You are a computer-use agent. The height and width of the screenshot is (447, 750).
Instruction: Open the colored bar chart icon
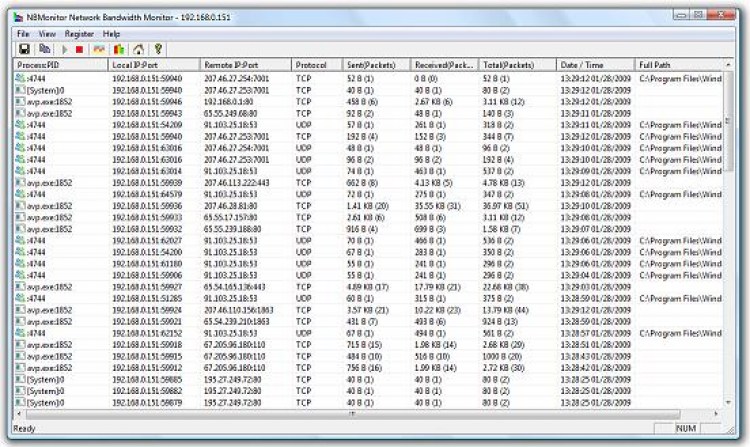119,49
